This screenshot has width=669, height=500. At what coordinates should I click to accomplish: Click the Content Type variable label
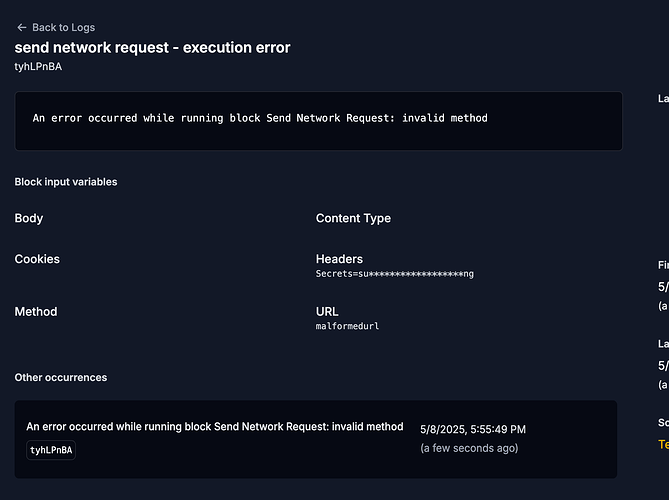point(353,218)
